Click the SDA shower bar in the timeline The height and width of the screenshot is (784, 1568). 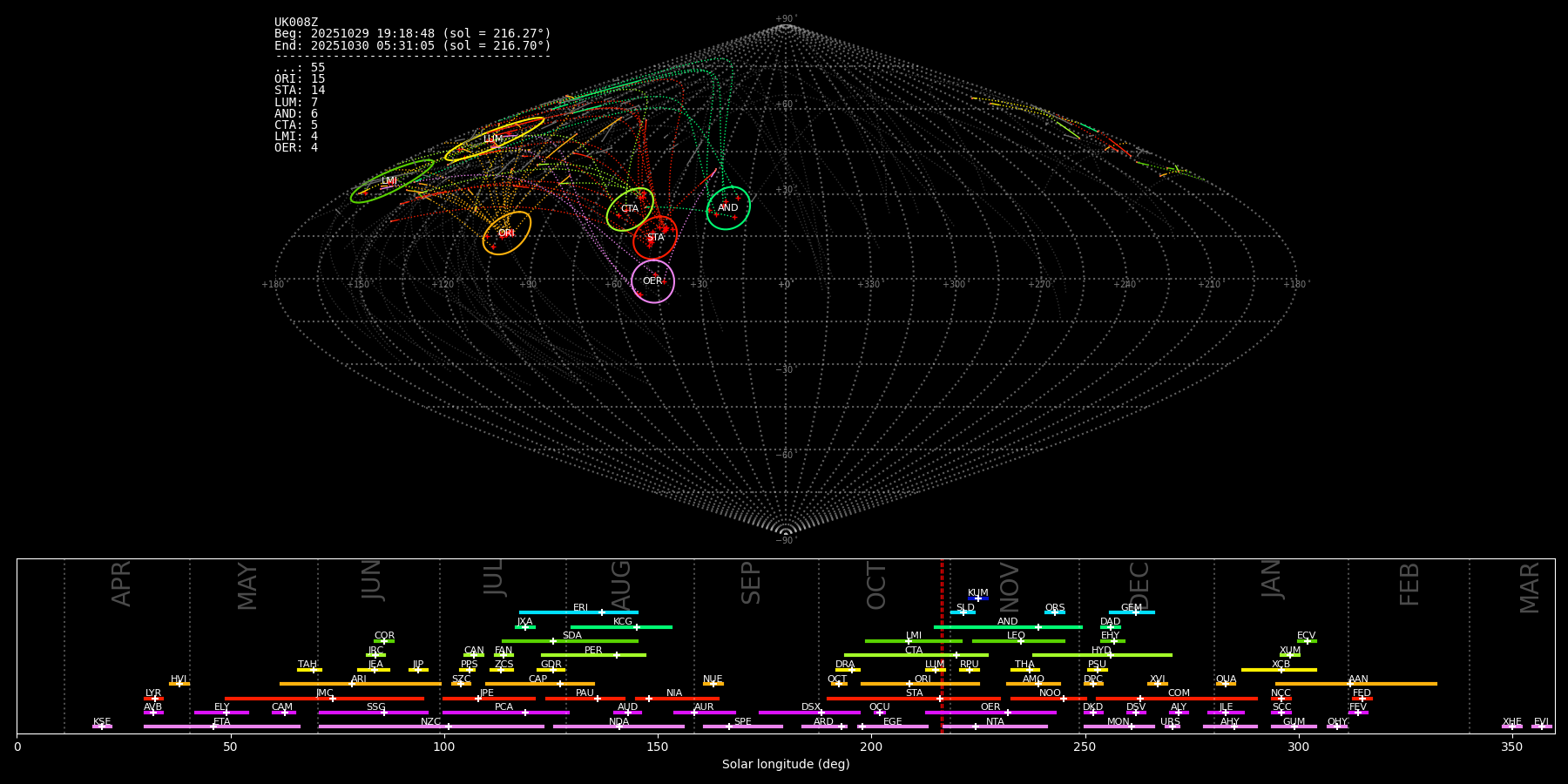[570, 641]
